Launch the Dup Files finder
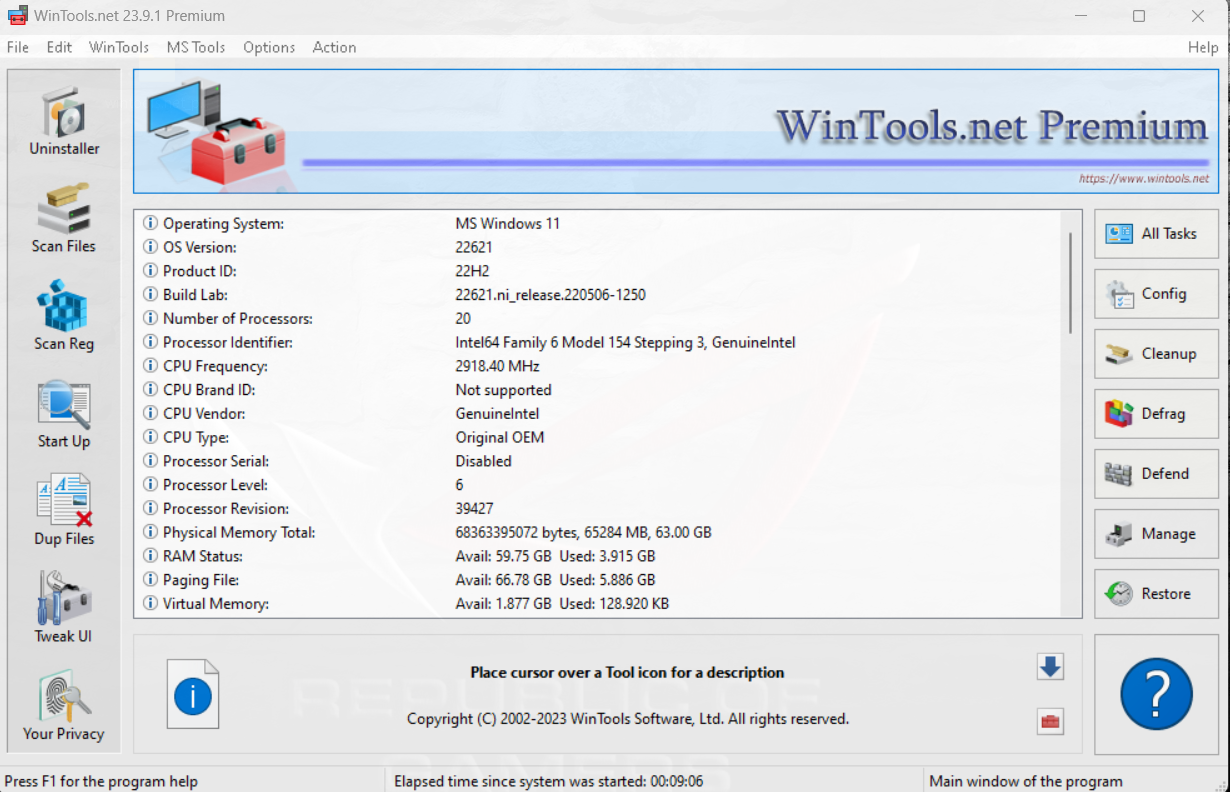1230x792 pixels. [64, 511]
